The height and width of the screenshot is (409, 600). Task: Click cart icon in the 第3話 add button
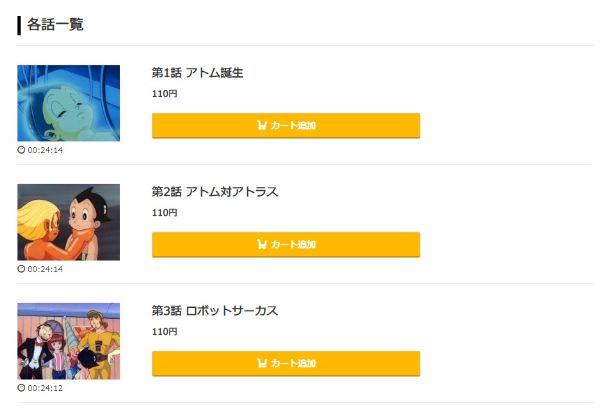[x=262, y=364]
